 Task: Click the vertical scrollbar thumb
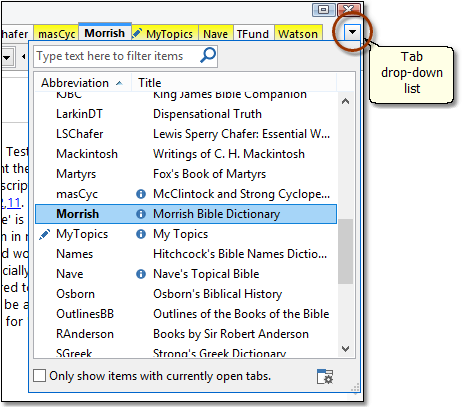point(346,251)
